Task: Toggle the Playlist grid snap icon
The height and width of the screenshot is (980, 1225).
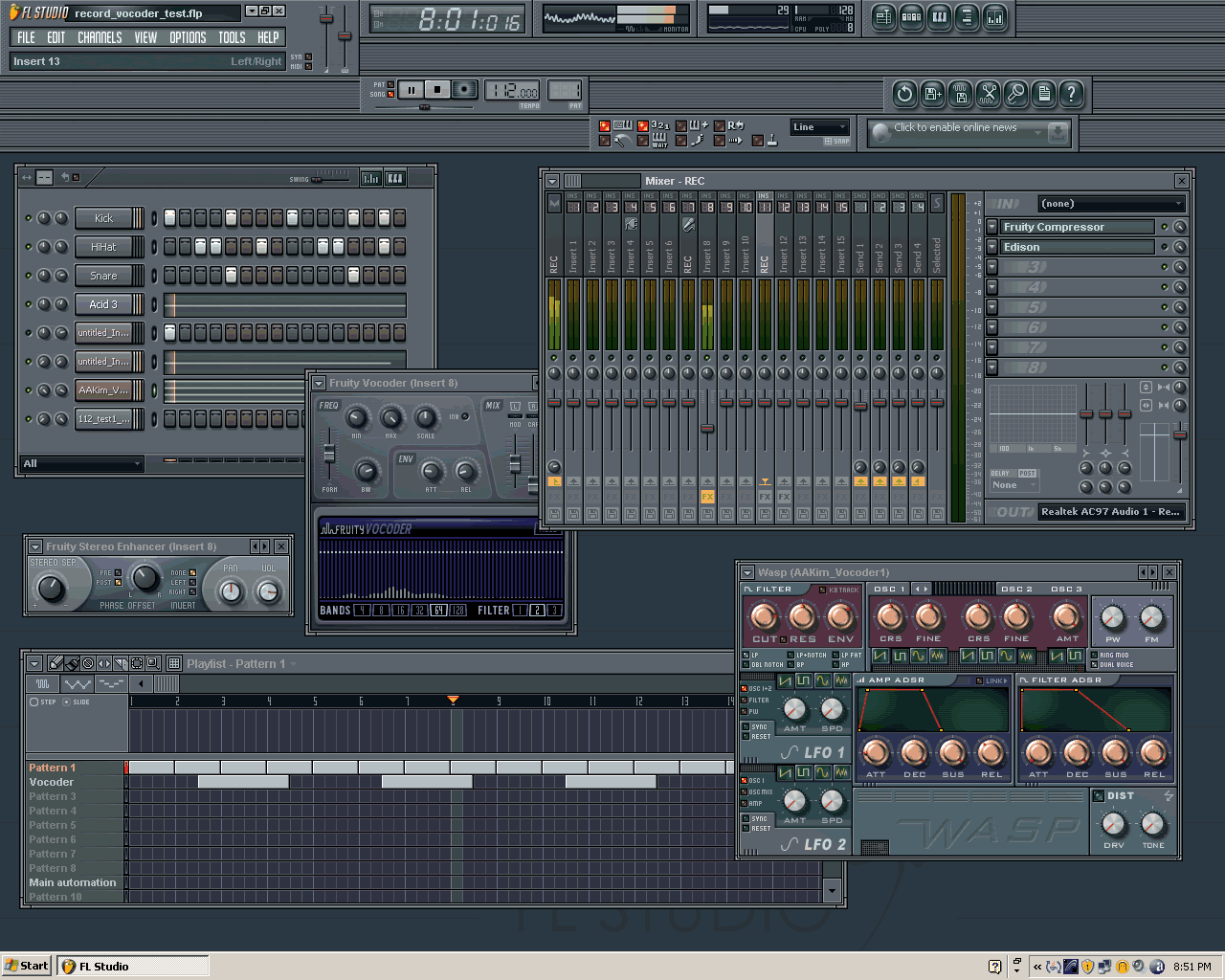Action: point(174,663)
